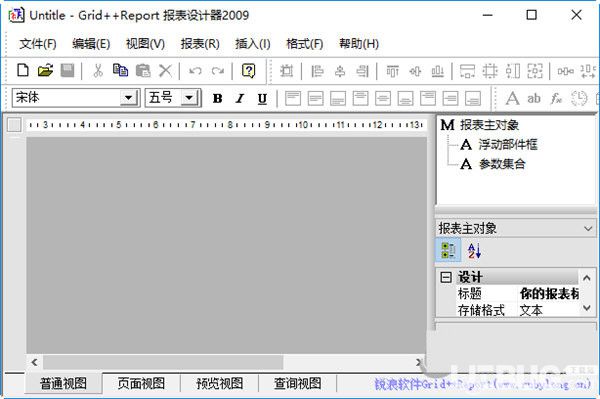Screen dimensions: 600x399
Task: Click the same width sizing icon
Action: coord(467,71)
